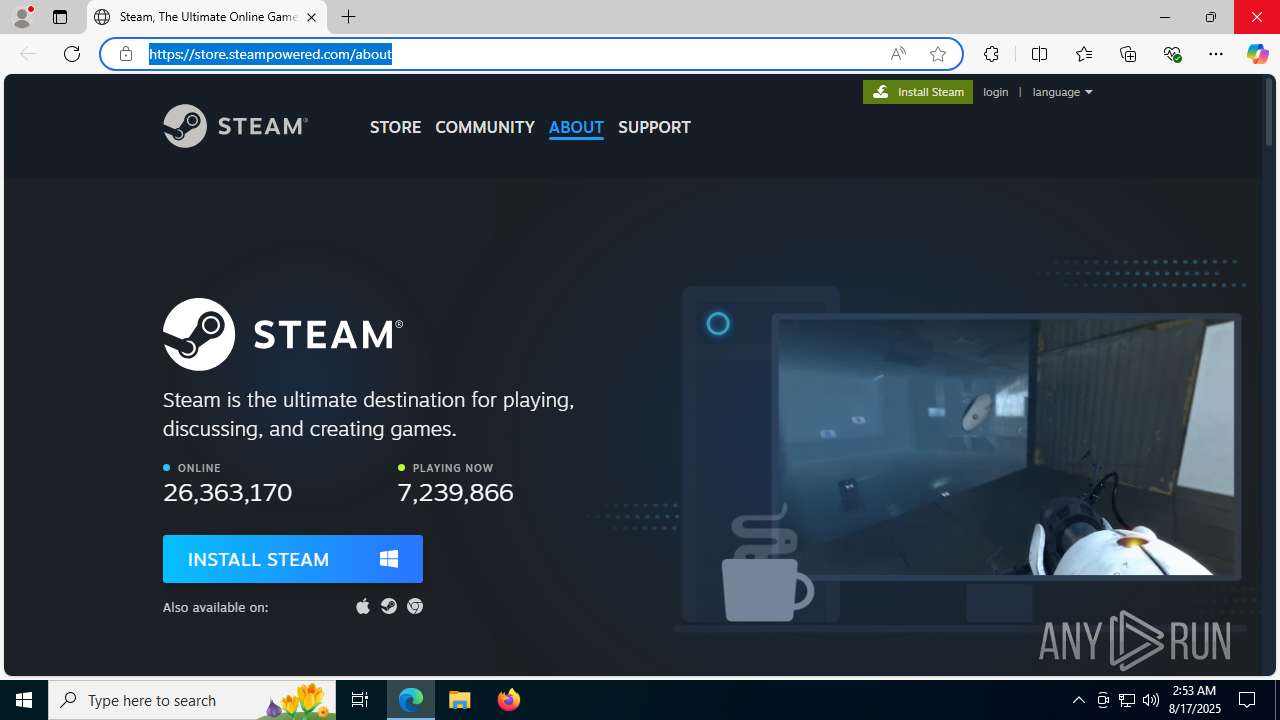Viewport: 1280px width, 720px height.
Task: Open Browser essentials heart icon
Action: click(1172, 54)
